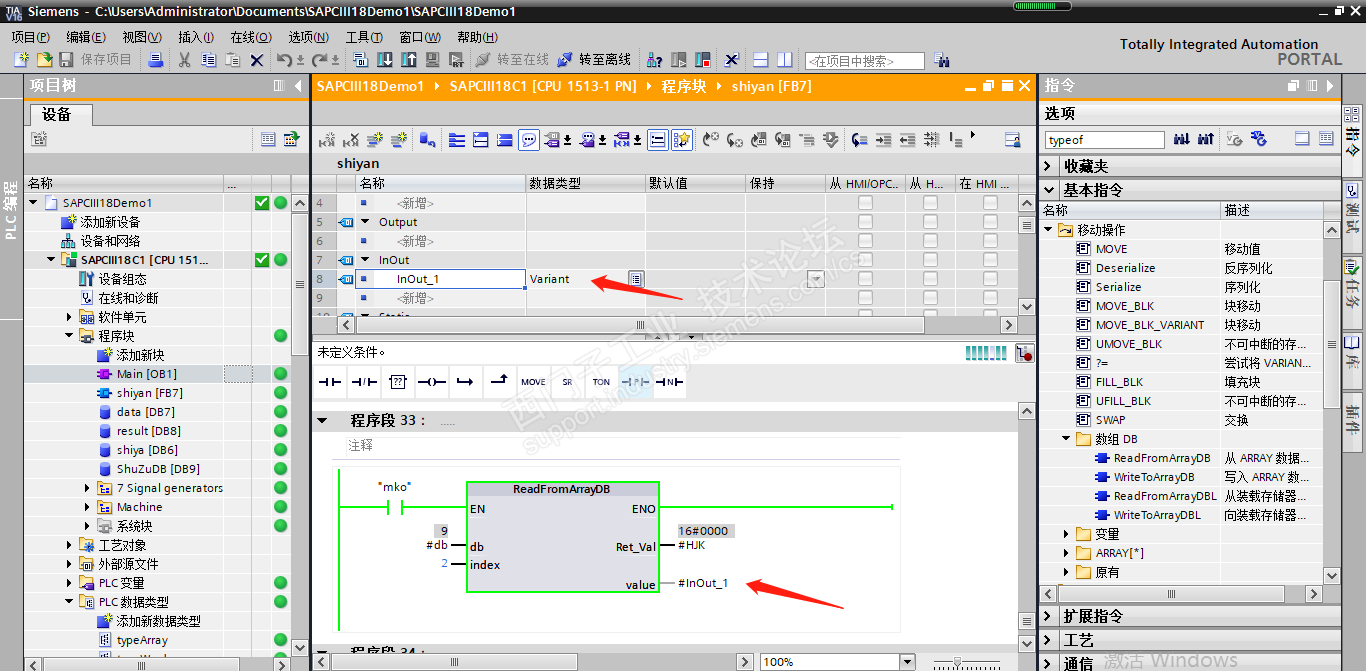The width and height of the screenshot is (1366, 671).
Task: Insert an empty box instruction
Action: (x=398, y=382)
